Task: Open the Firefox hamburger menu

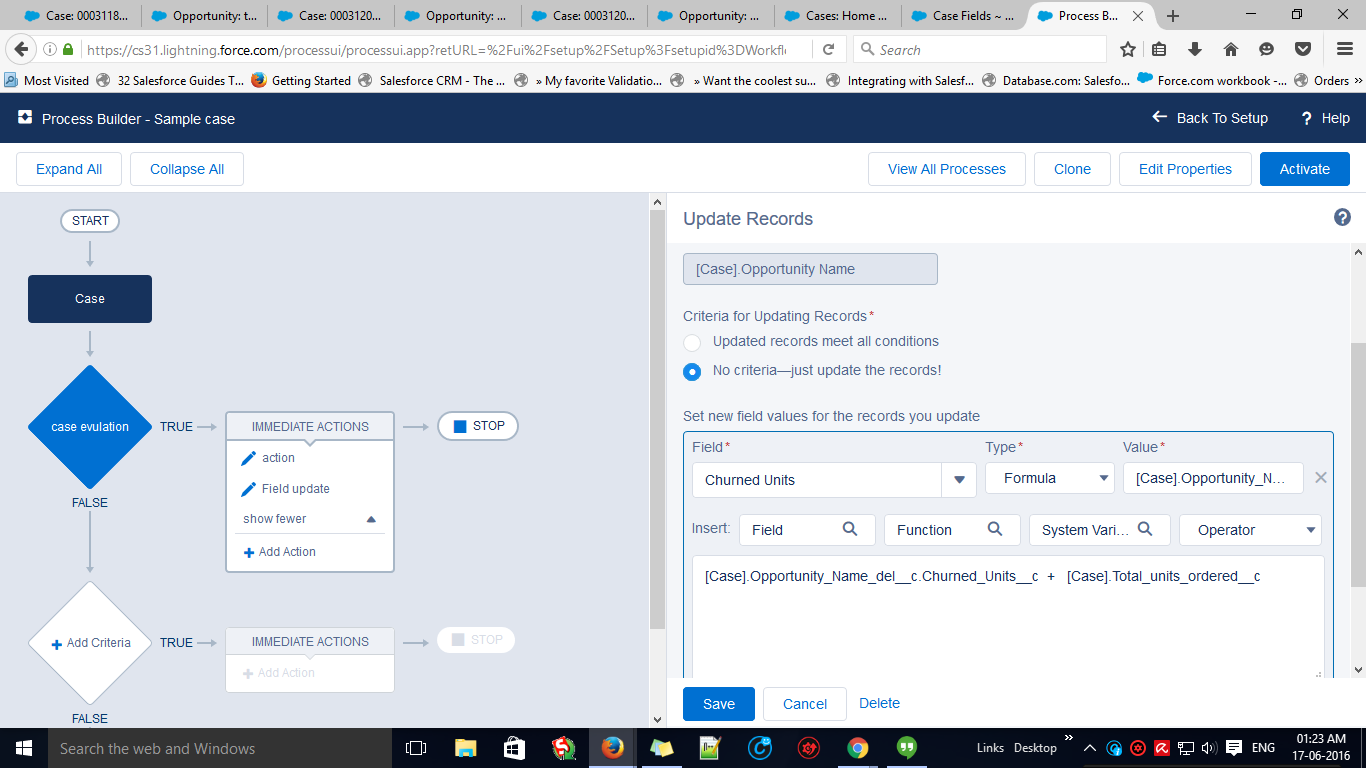Action: tap(1345, 49)
